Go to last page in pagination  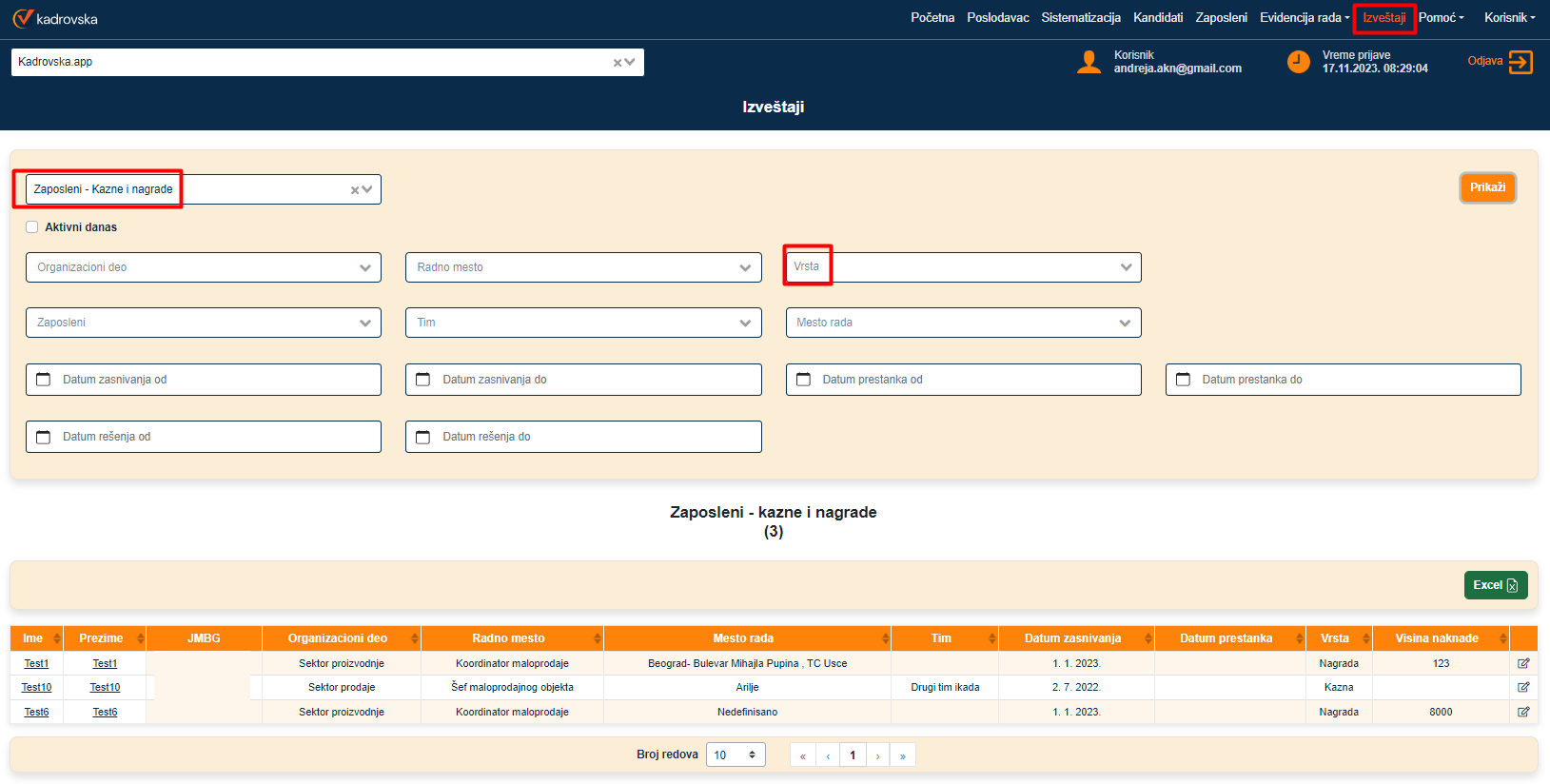tap(902, 755)
